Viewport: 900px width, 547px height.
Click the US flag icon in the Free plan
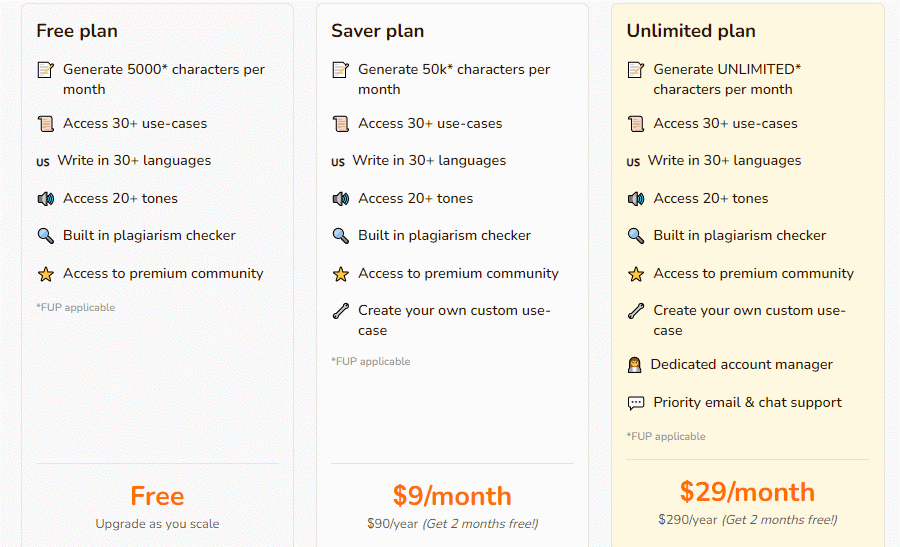click(43, 162)
